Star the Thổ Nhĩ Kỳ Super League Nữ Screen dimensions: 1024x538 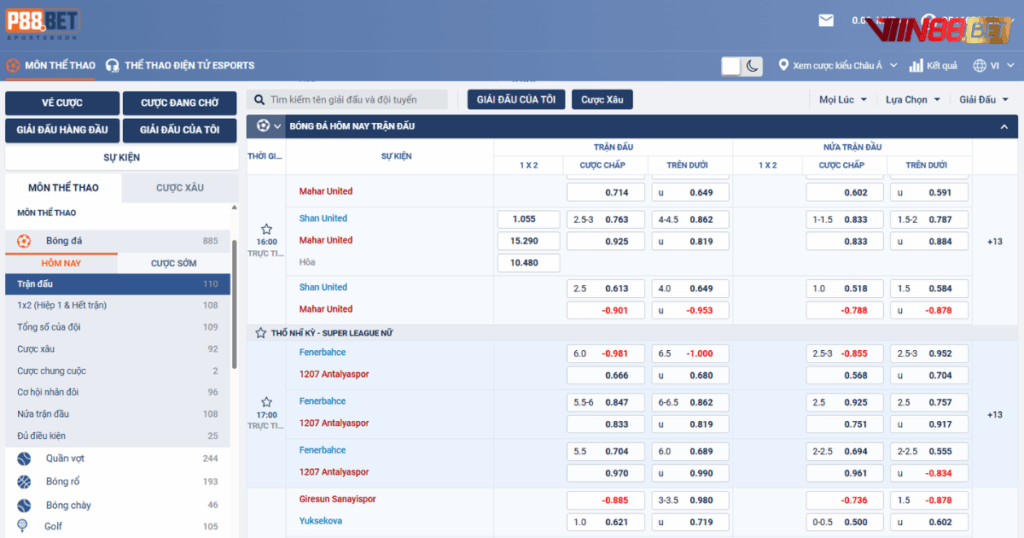(x=261, y=332)
